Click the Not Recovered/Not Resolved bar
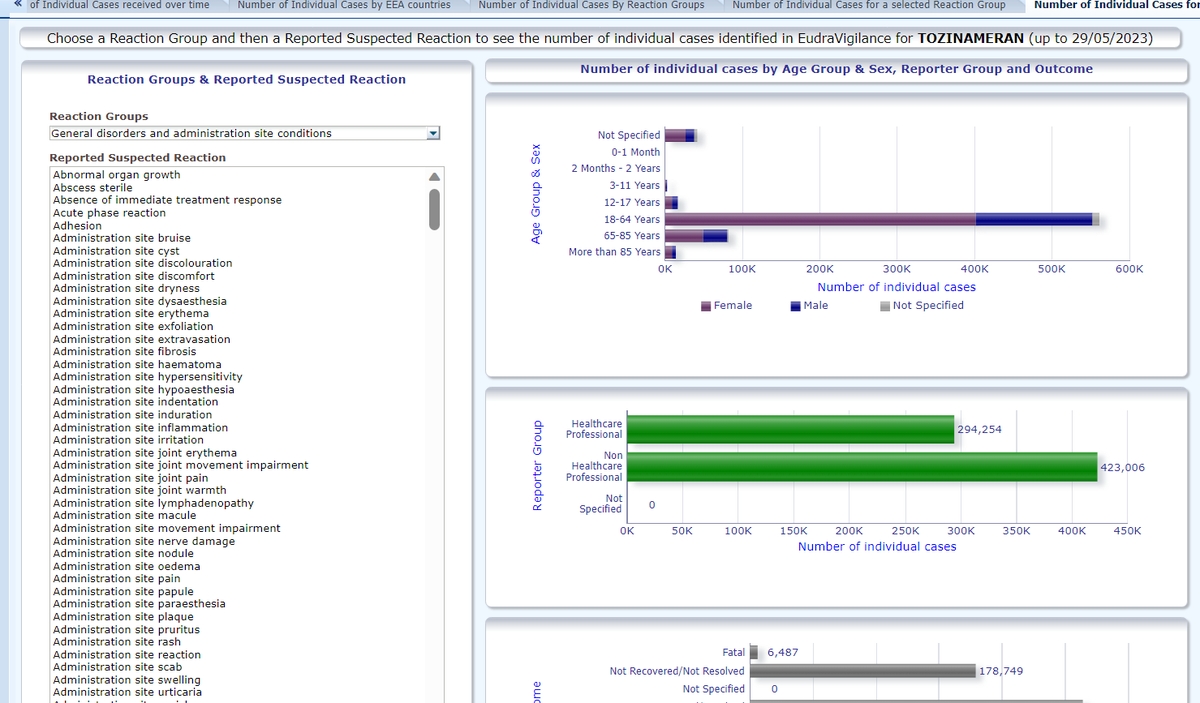Screen dimensions: 1200x703 point(862,671)
